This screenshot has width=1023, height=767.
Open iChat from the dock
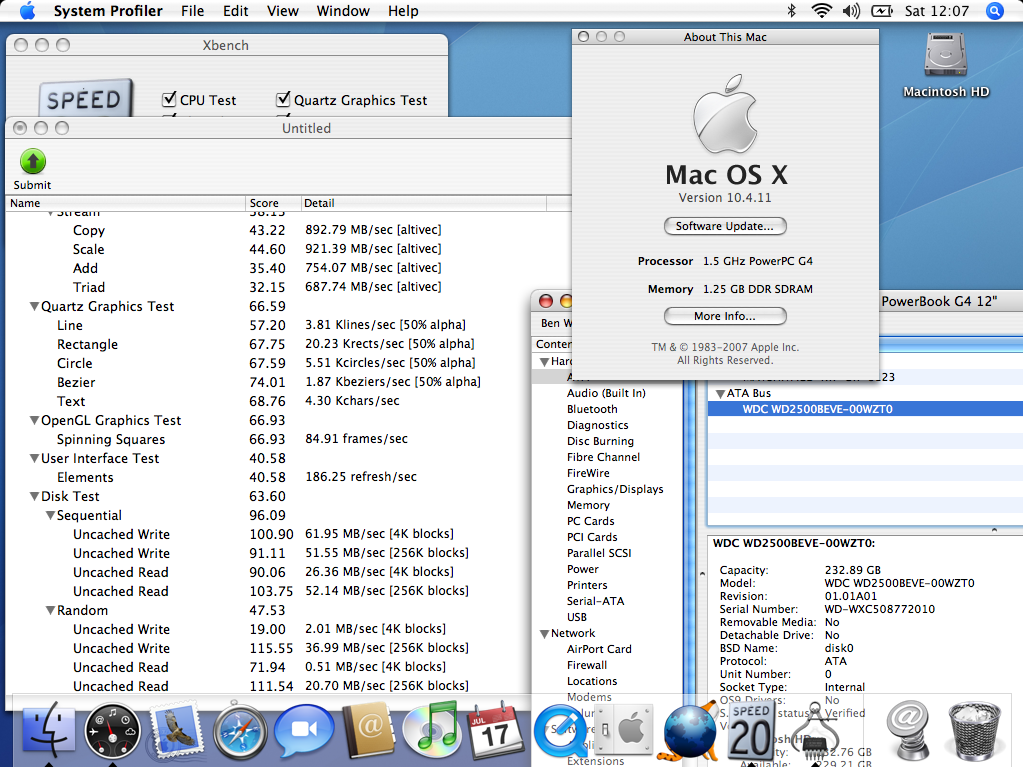[304, 731]
